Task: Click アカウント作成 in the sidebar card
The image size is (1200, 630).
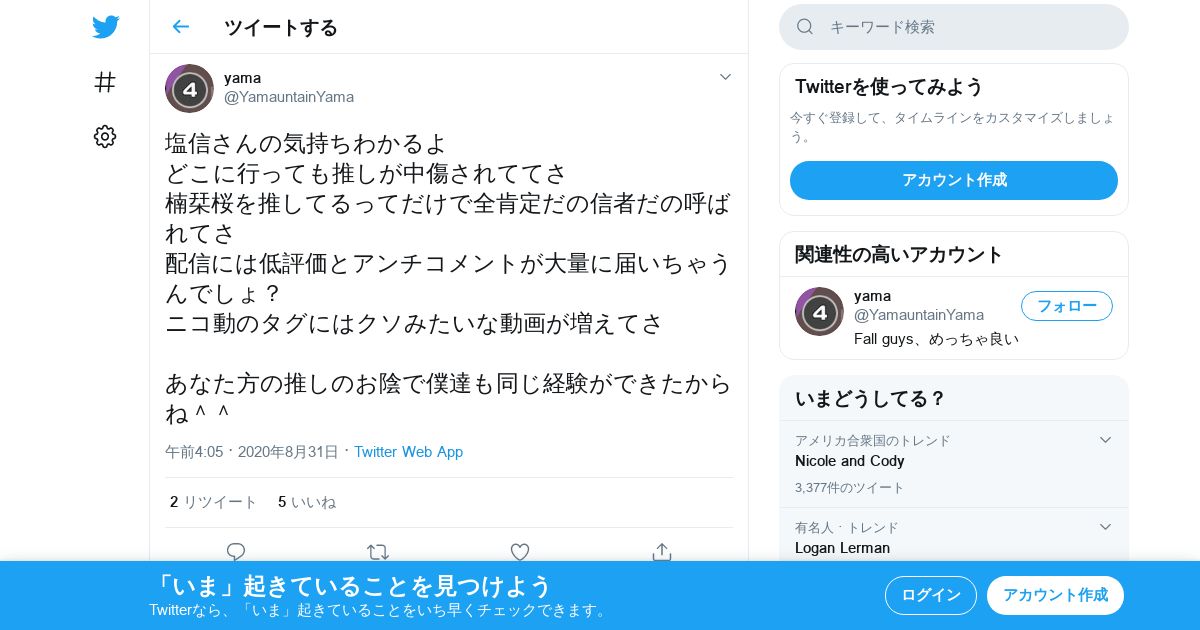Action: point(954,180)
